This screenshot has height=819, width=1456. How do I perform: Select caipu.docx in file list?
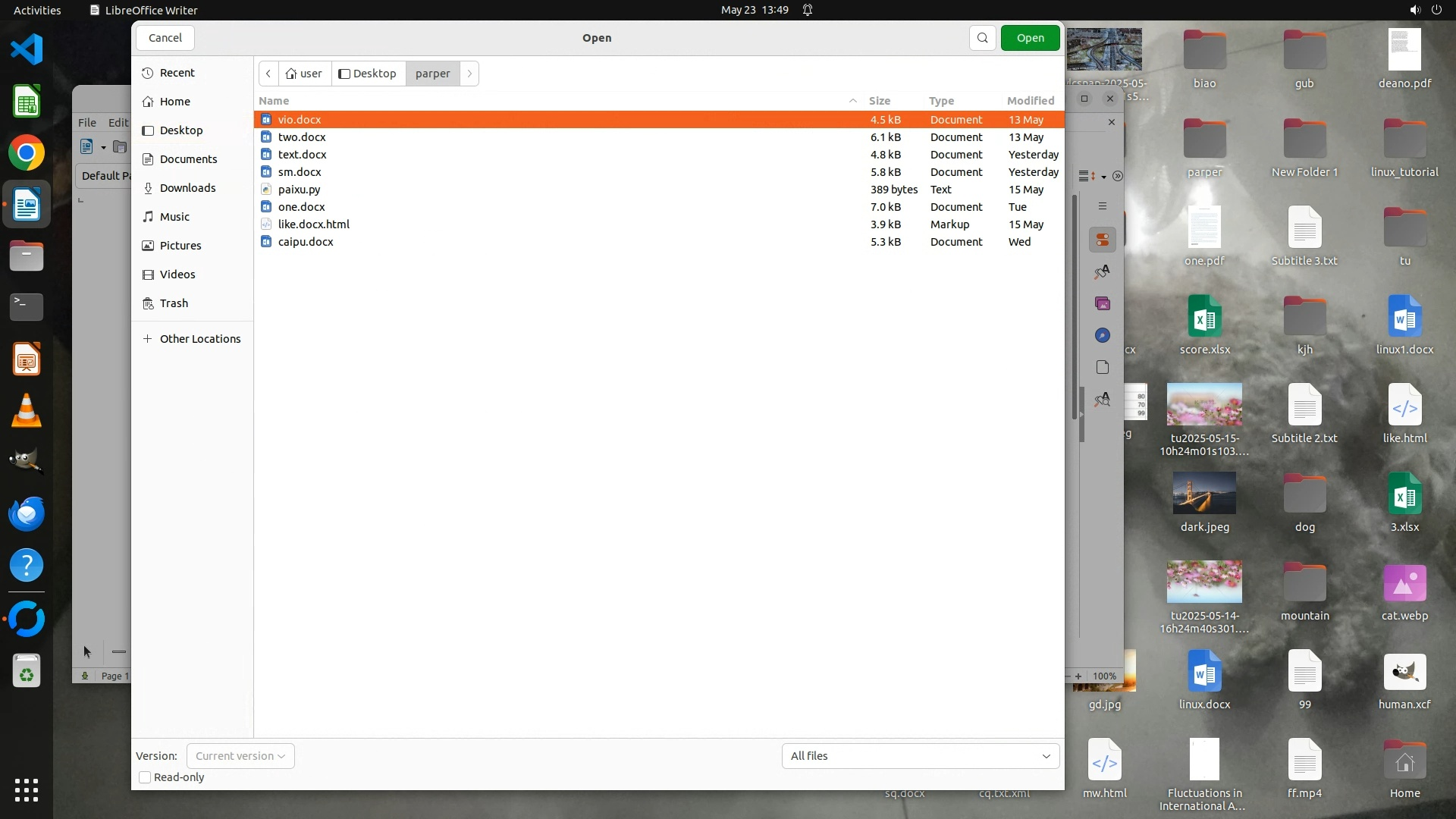click(x=306, y=242)
